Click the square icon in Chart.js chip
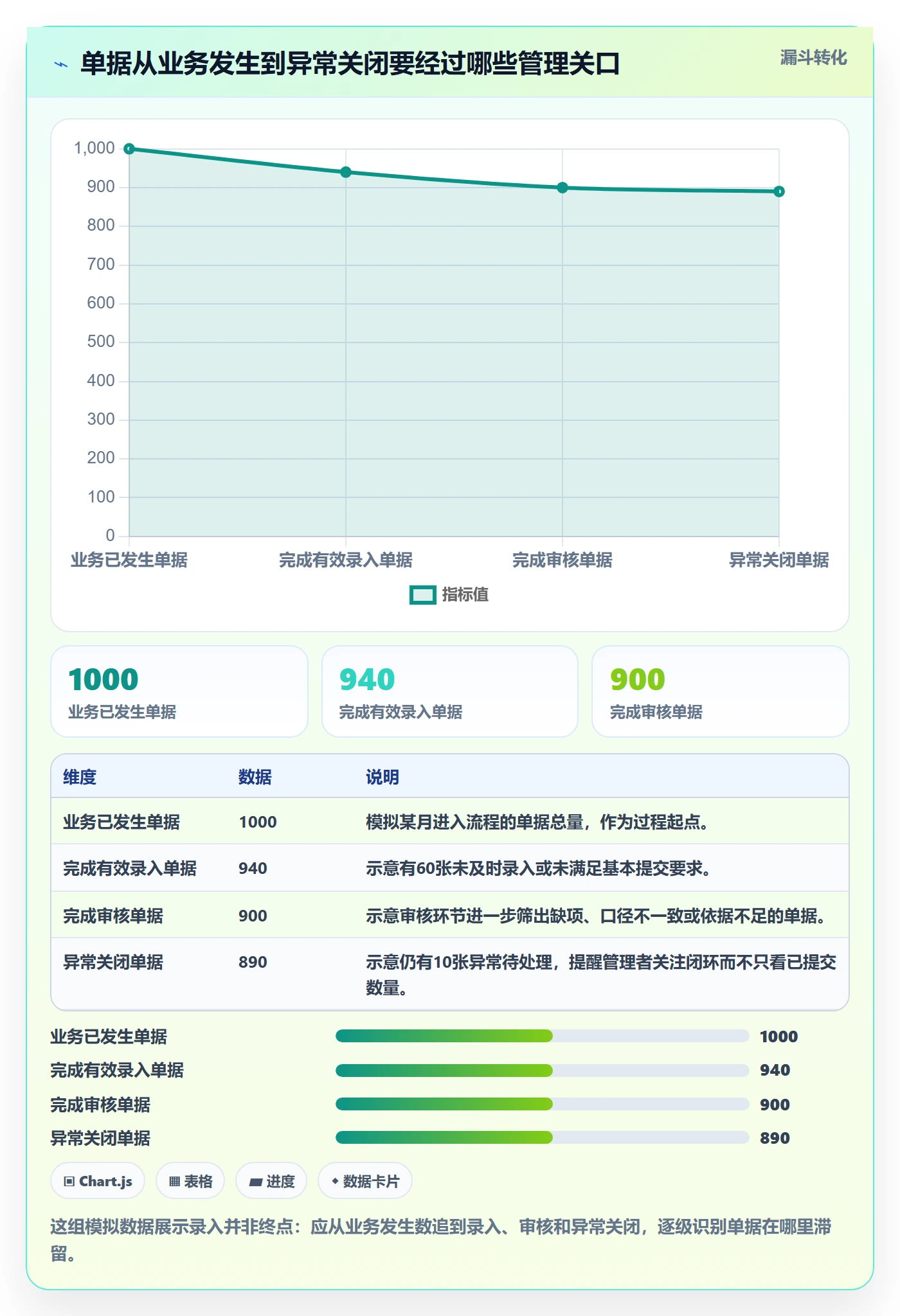 click(69, 1181)
